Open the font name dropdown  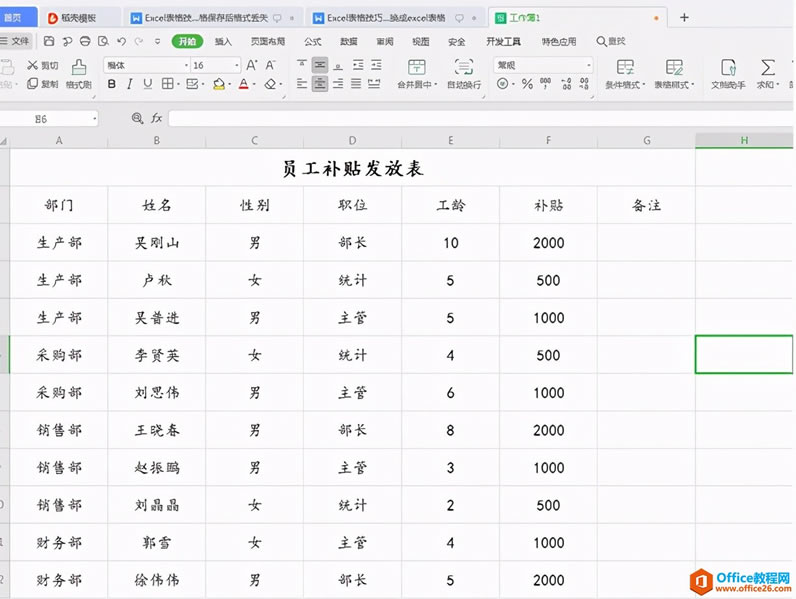[186, 65]
